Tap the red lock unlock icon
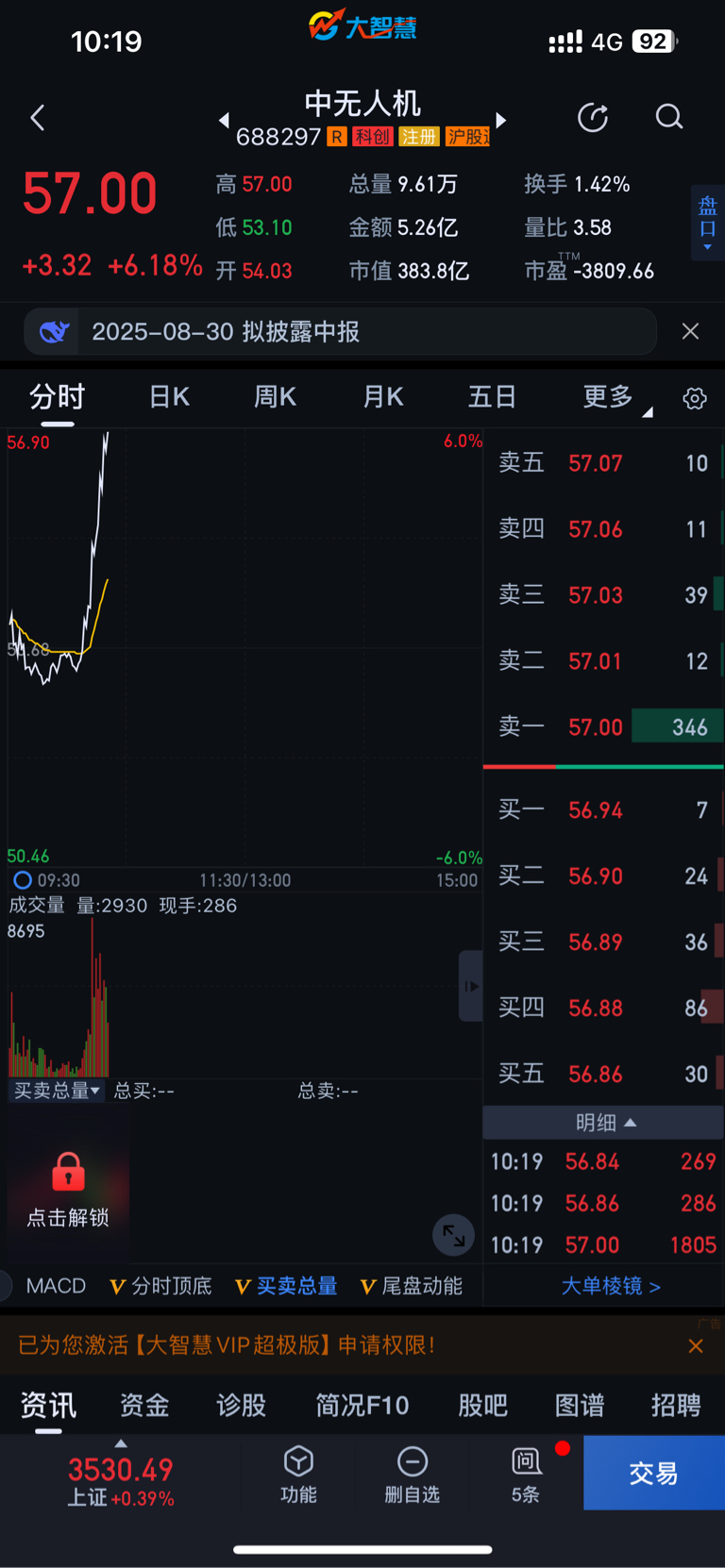Image resolution: width=725 pixels, height=1568 pixels. click(x=68, y=1172)
